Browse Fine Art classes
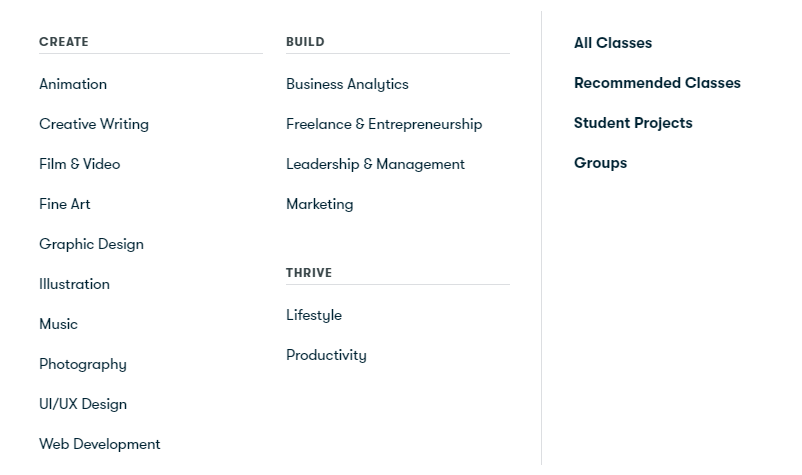This screenshot has height=475, width=802. [65, 204]
